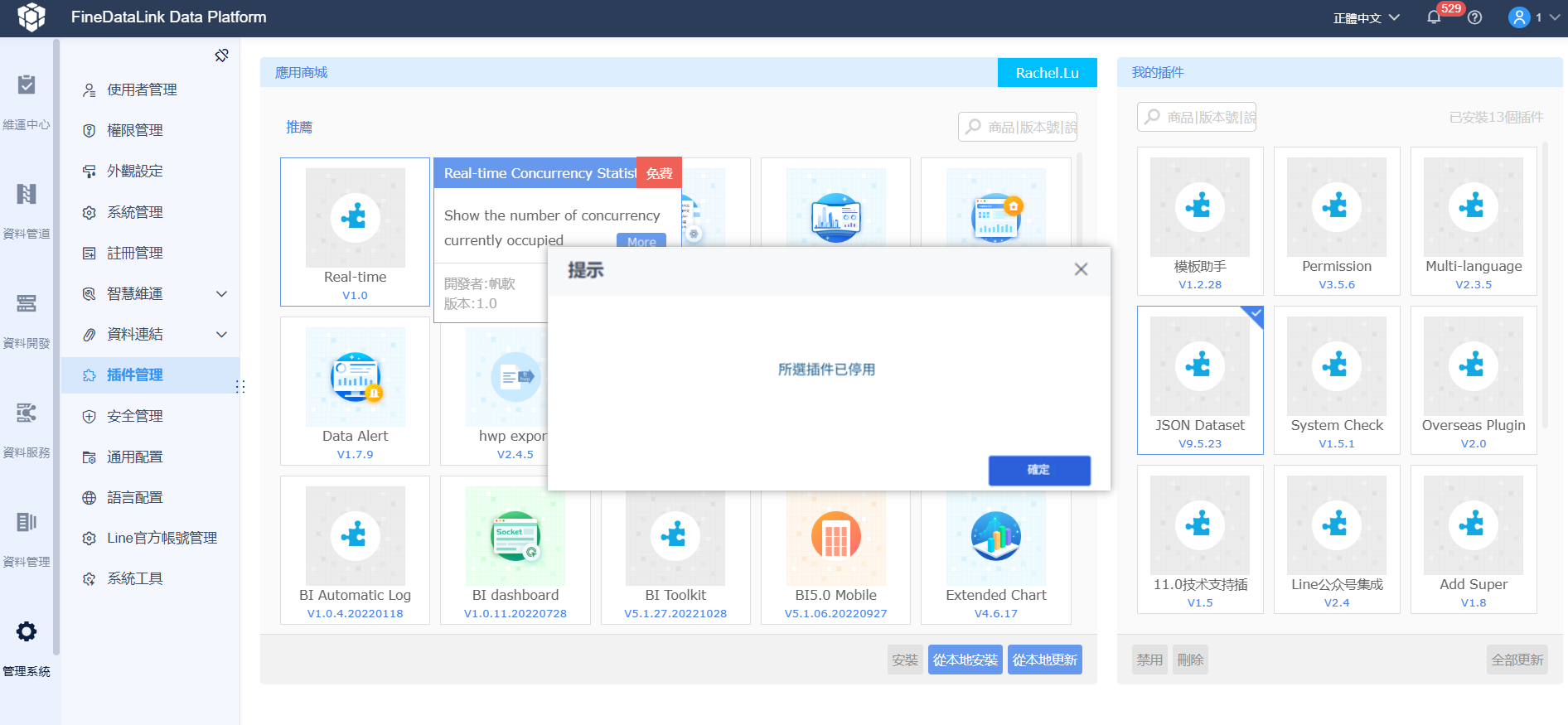Close the 提示 dialog with X
1568x725 pixels.
click(1081, 269)
